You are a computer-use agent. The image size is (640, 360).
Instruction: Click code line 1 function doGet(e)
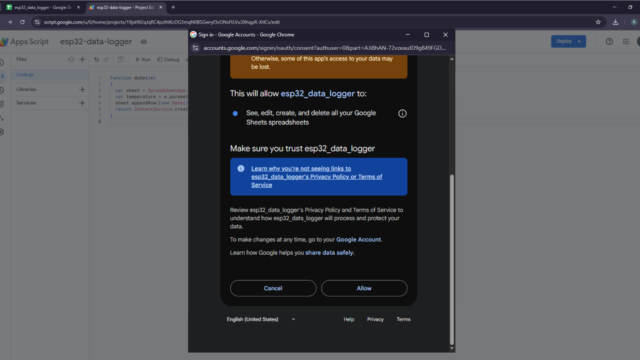(x=133, y=78)
